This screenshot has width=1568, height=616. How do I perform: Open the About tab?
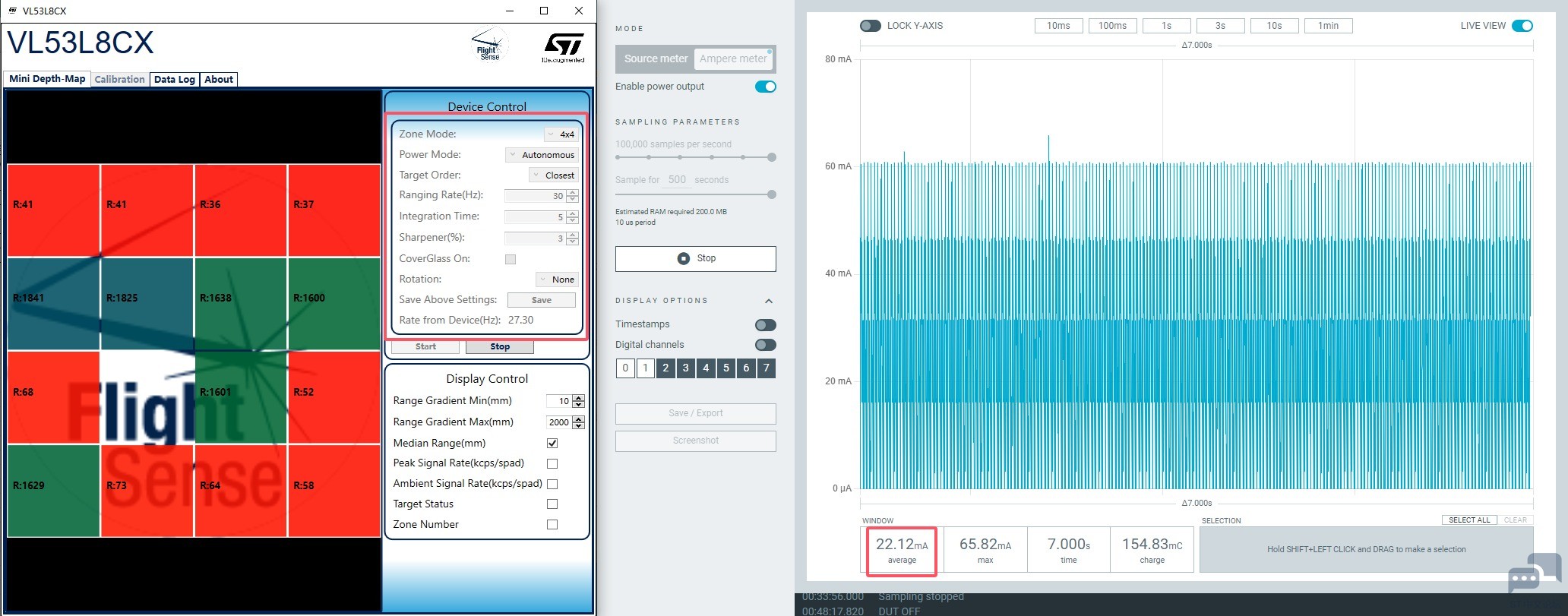(219, 80)
